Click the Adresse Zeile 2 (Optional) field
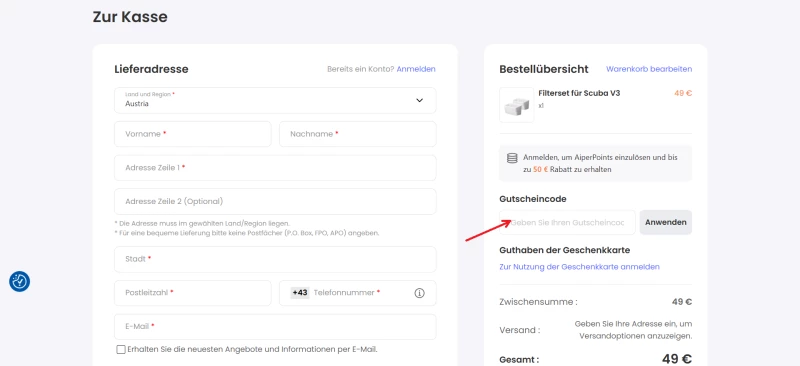Image resolution: width=800 pixels, height=366 pixels. (275, 201)
